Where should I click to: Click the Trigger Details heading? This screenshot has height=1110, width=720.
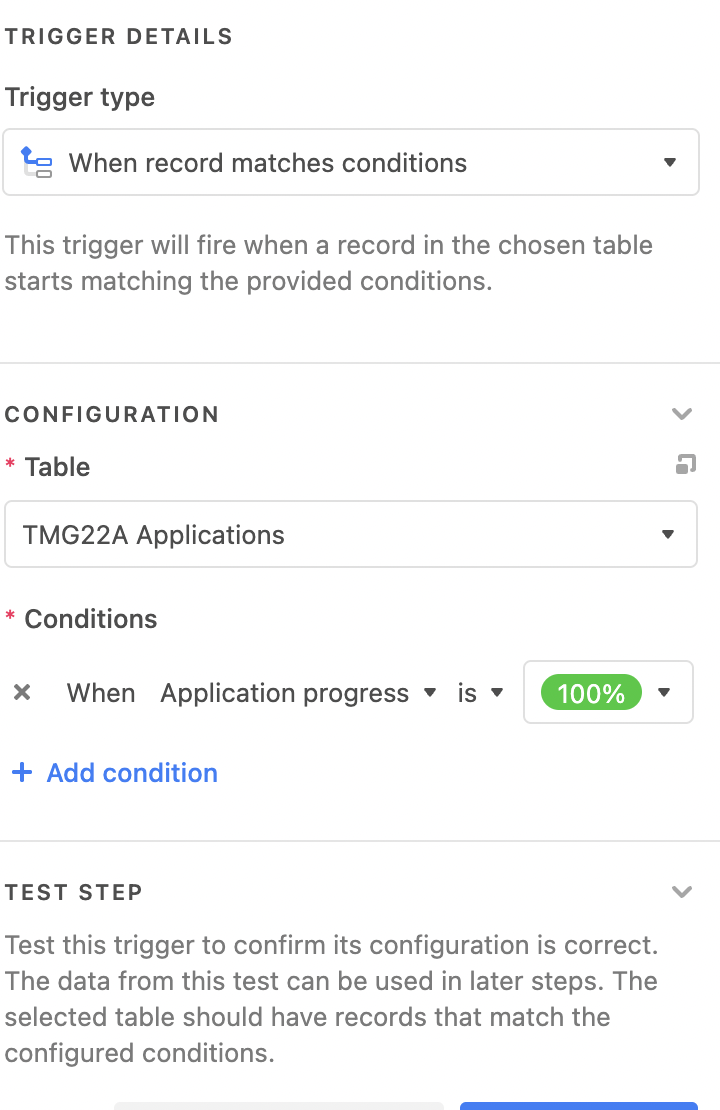[x=119, y=36]
